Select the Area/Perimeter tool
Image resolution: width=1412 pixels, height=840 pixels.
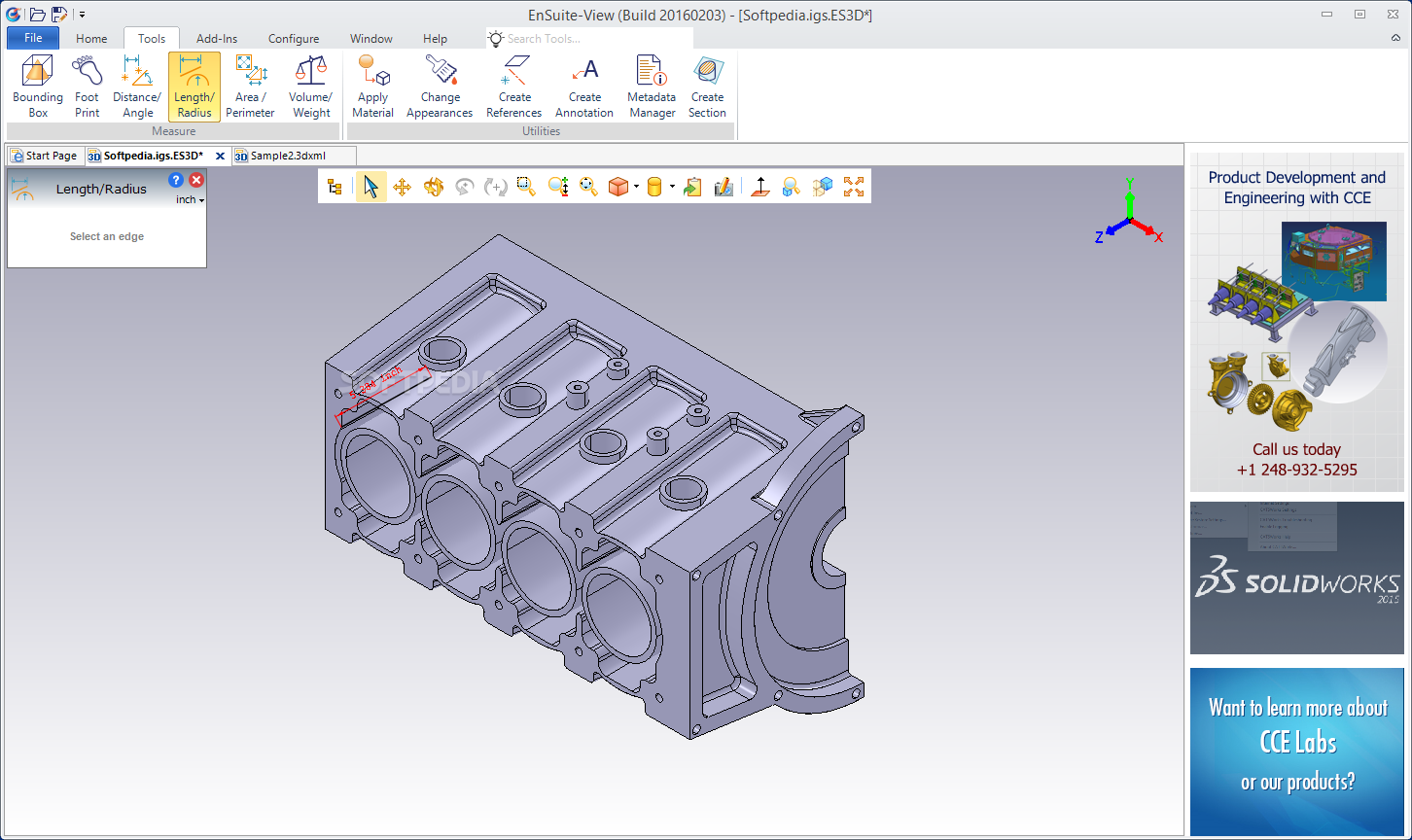pos(250,87)
